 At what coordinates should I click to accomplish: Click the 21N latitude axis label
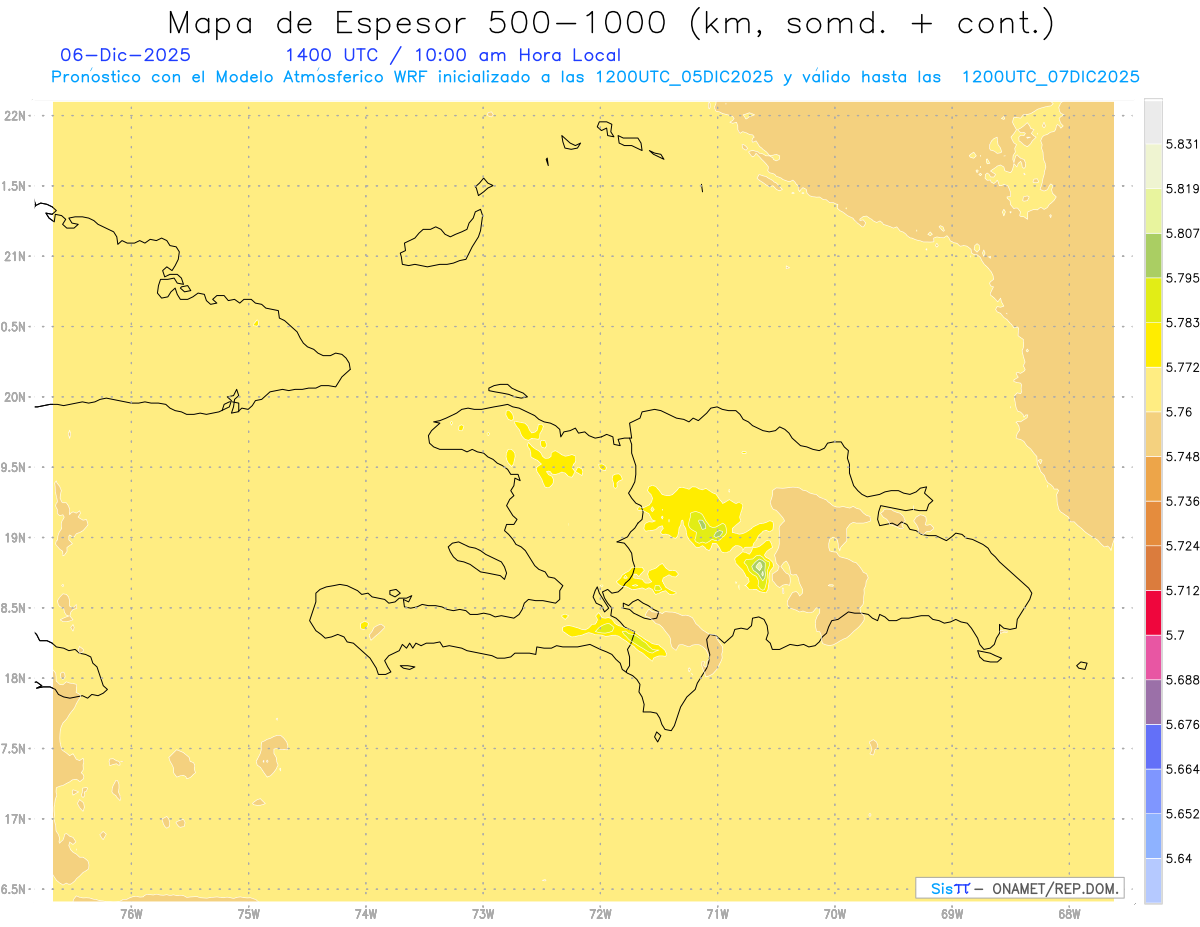tap(16, 257)
